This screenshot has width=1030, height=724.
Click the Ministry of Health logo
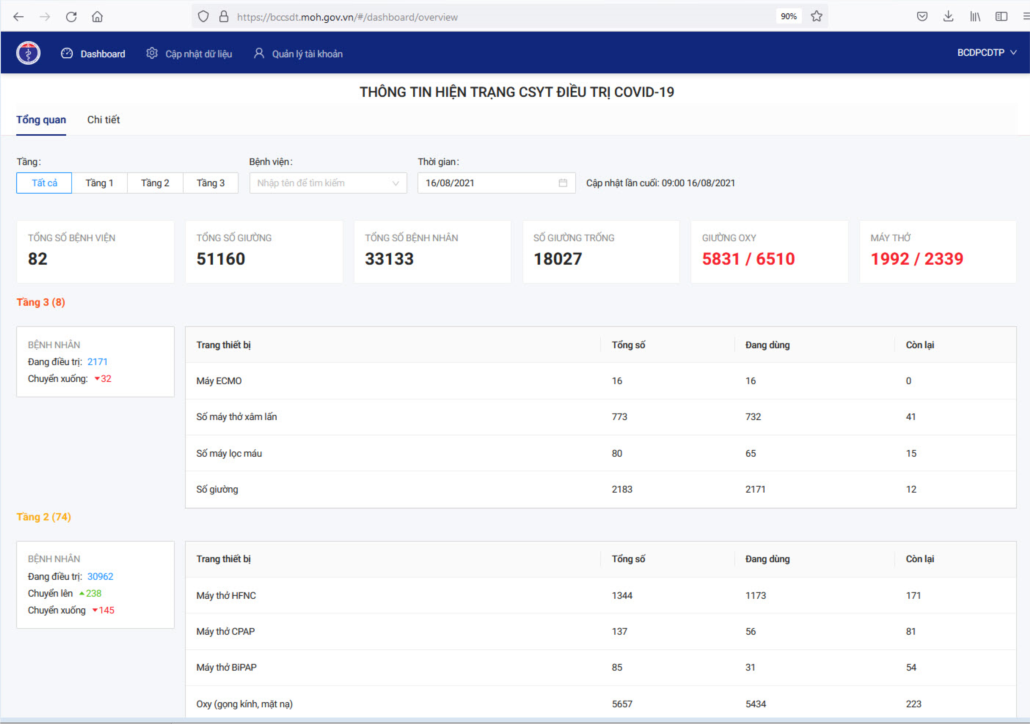click(x=28, y=53)
